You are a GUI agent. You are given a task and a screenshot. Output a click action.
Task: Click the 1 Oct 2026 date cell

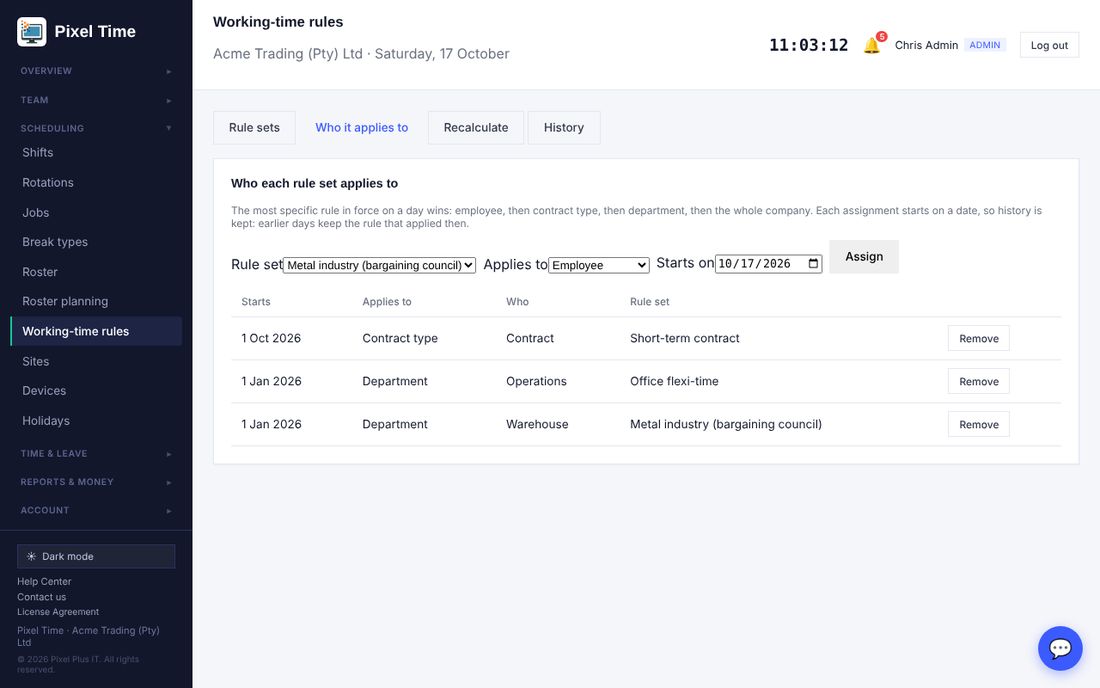coord(271,338)
